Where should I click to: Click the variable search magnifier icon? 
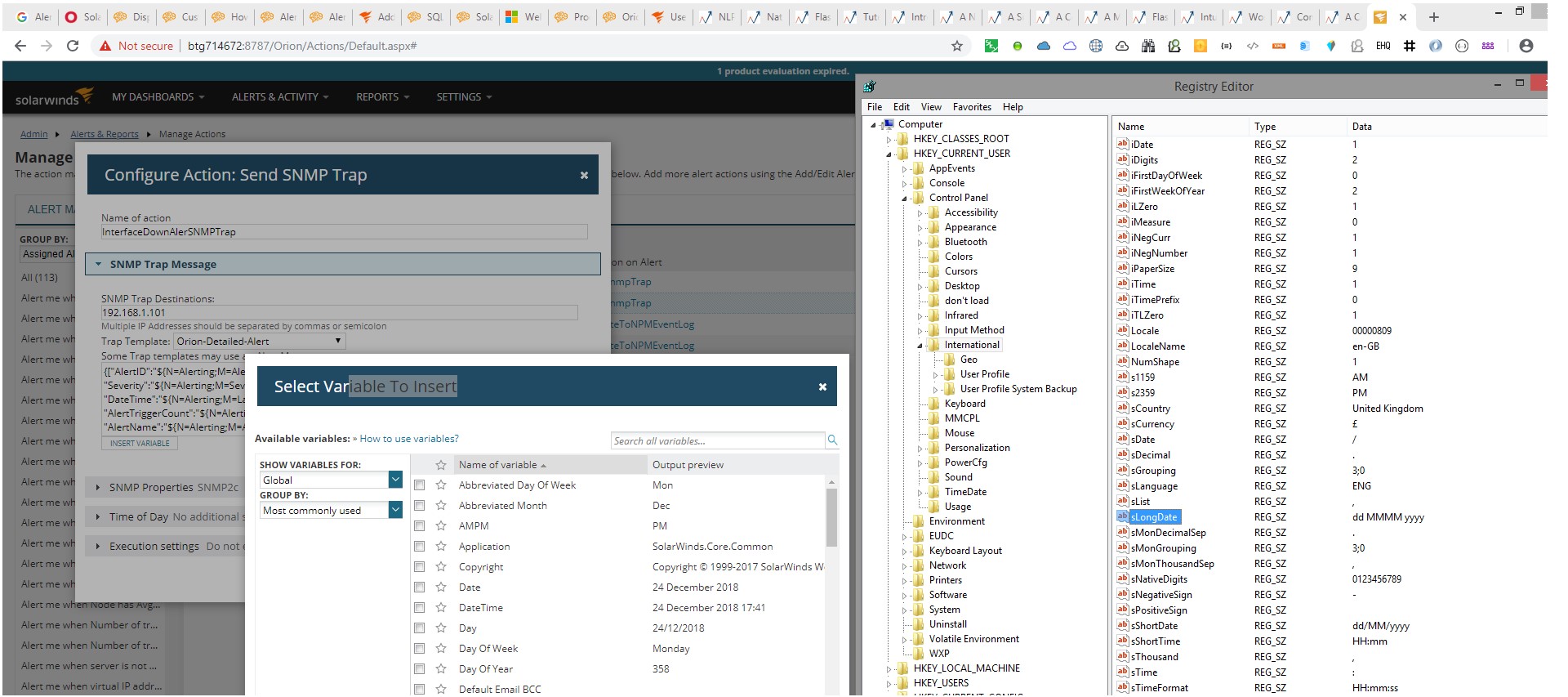pyautogui.click(x=832, y=440)
